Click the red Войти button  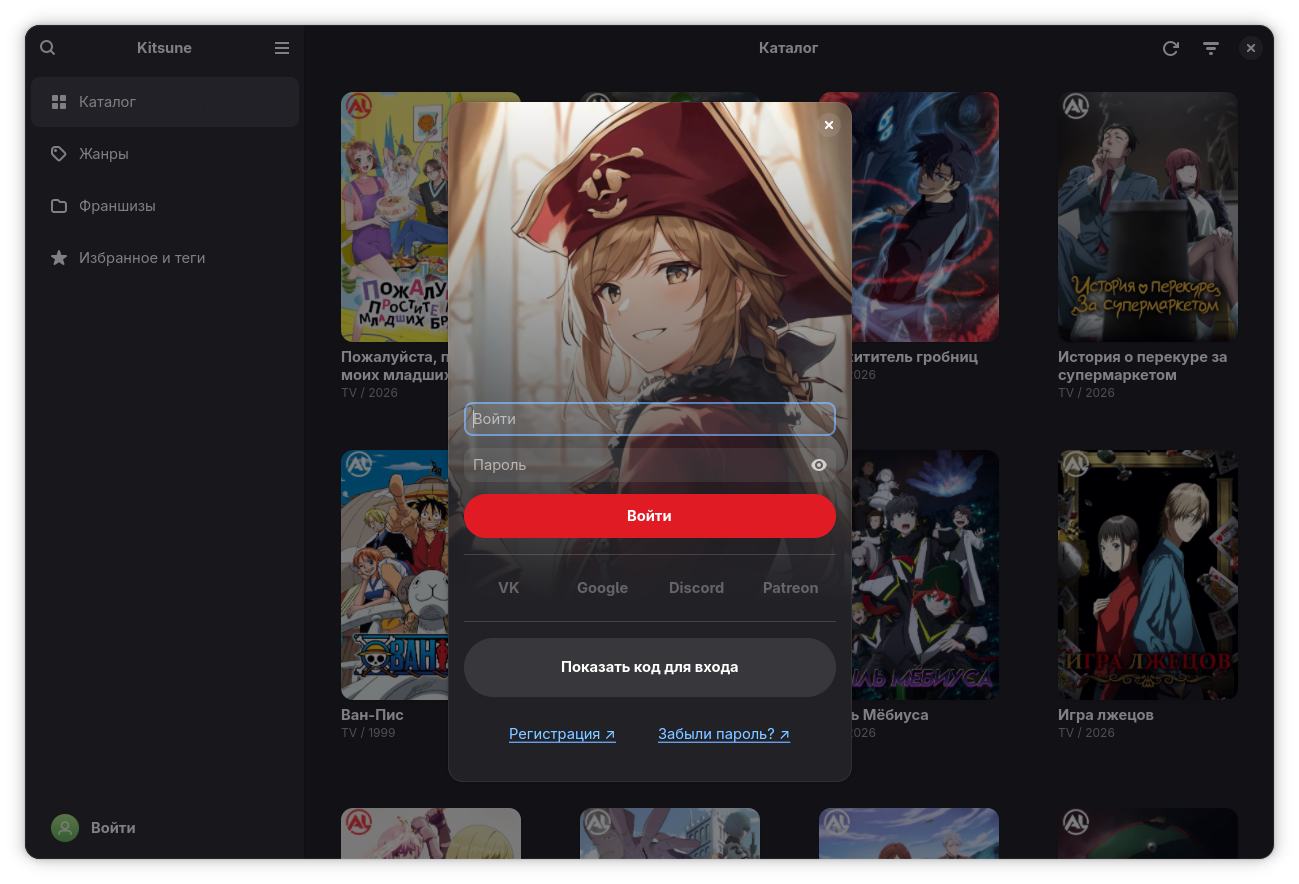[x=650, y=516]
